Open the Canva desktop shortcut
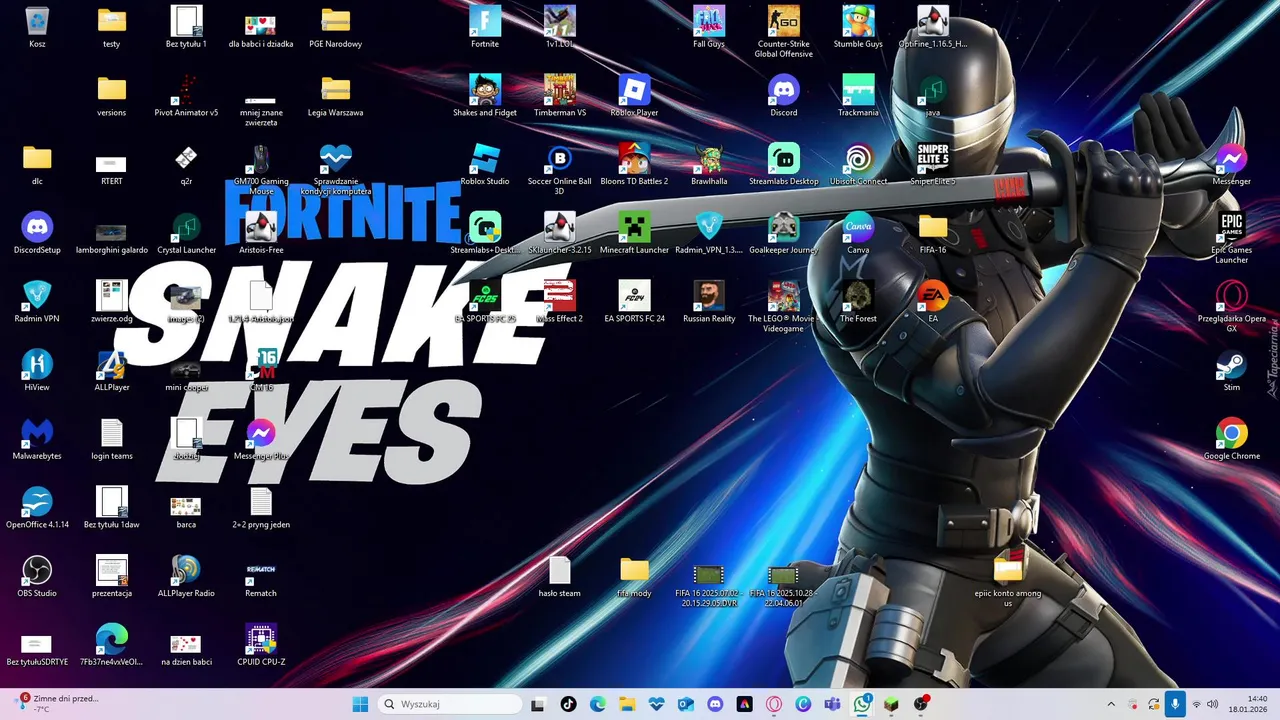The height and width of the screenshot is (720, 1280). pos(858,233)
